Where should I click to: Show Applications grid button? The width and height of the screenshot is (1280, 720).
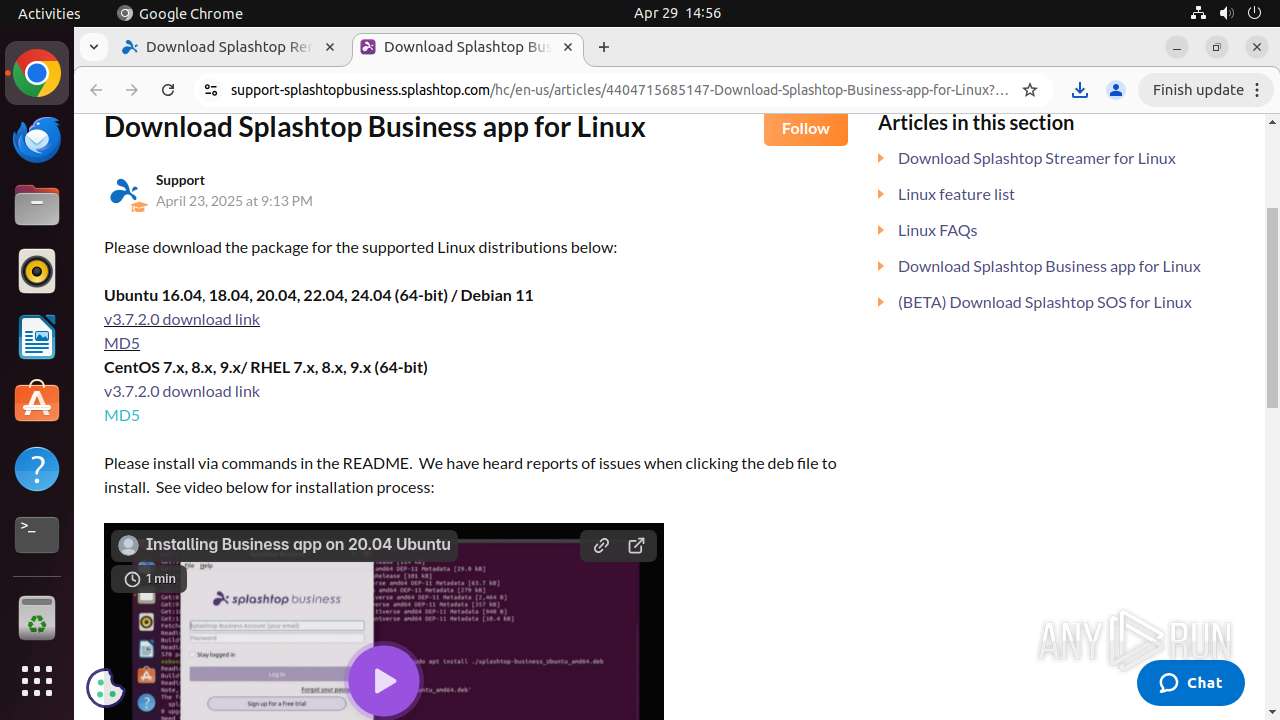37,681
